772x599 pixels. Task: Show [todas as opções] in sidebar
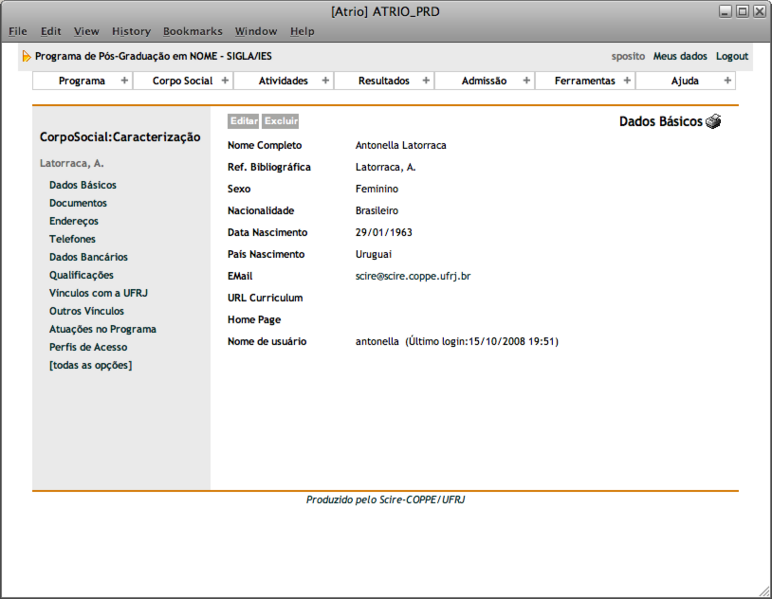[90, 365]
